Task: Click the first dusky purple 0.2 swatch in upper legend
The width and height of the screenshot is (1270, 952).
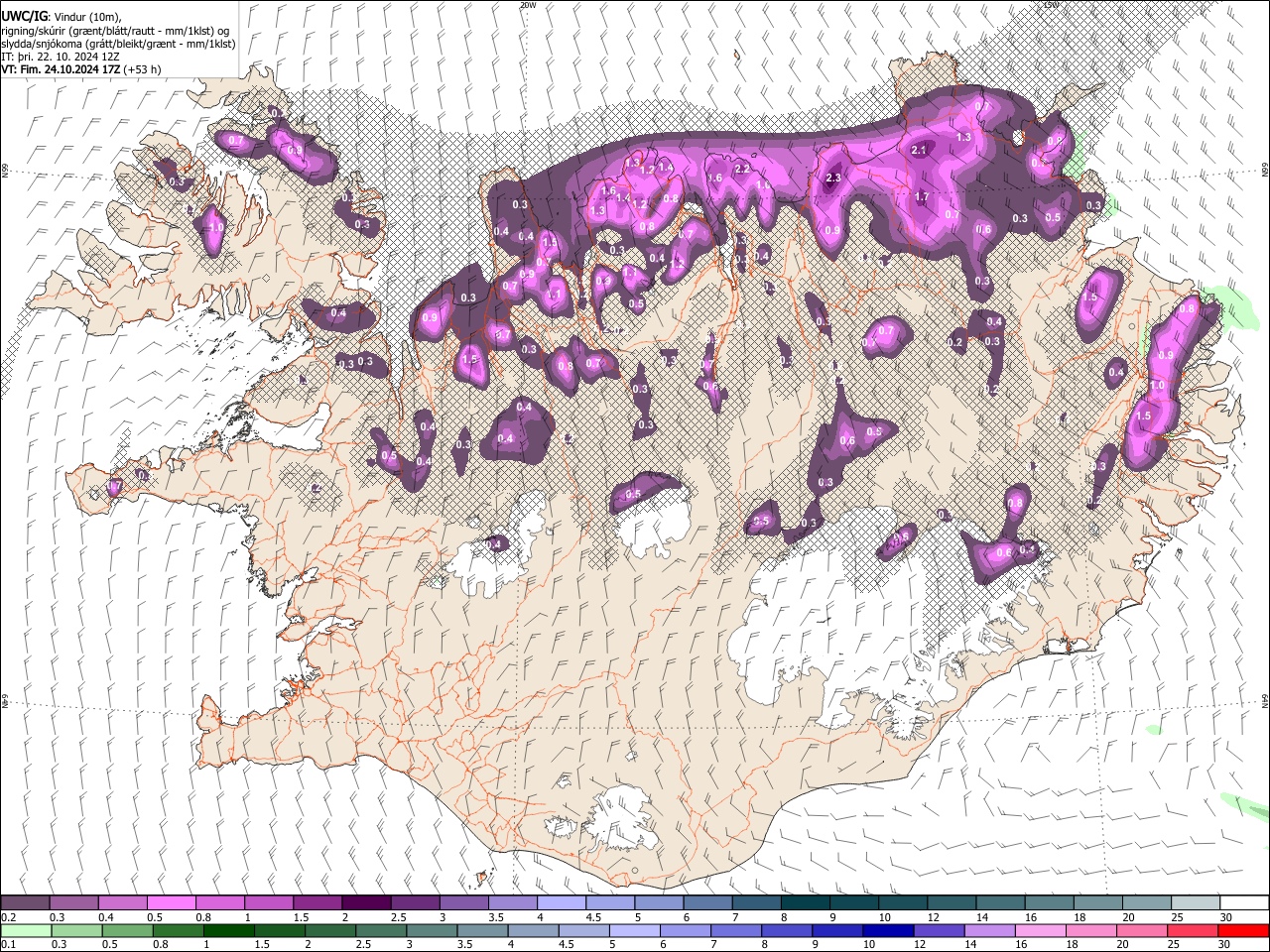Action: tap(26, 903)
